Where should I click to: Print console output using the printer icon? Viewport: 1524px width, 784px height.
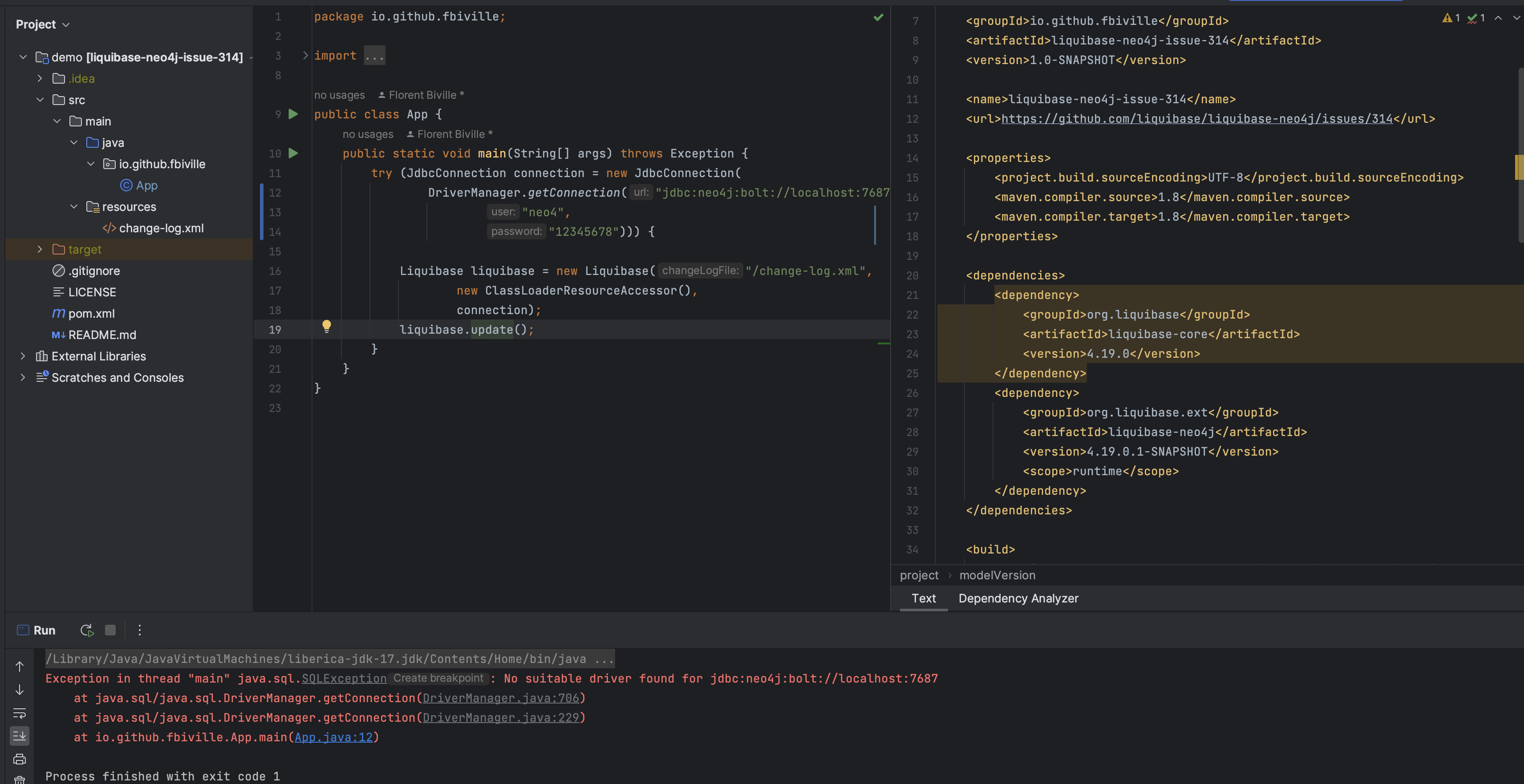(x=20, y=759)
